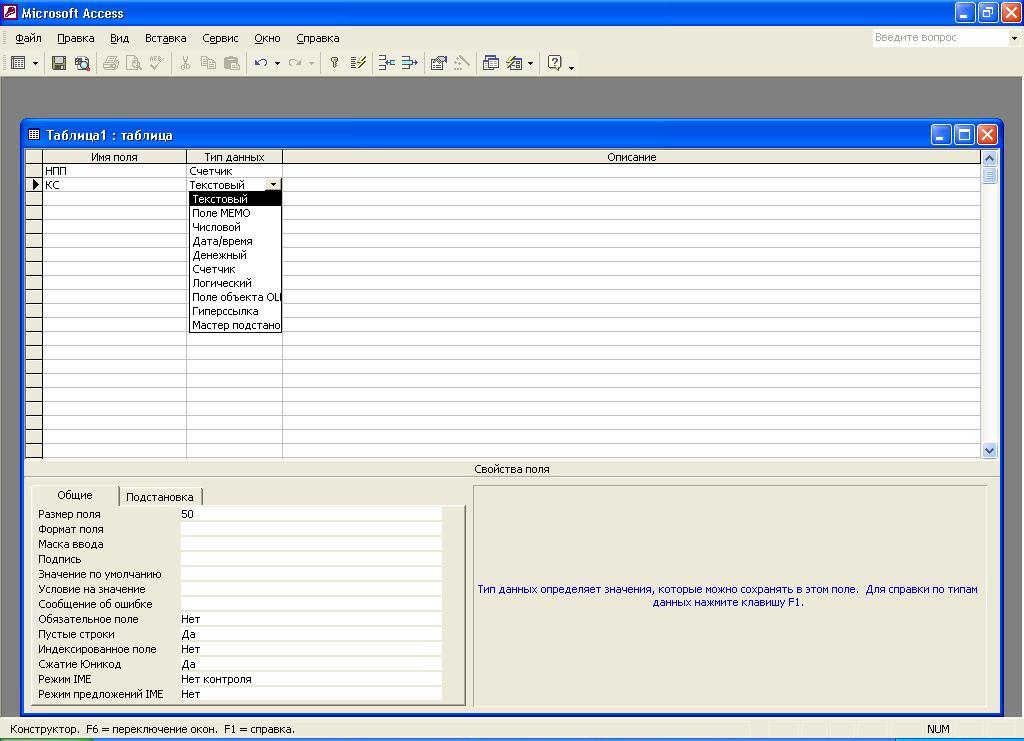Collapse the data type dropdown arrow for КС
Viewport: 1024px width, 741px height.
pyautogui.click(x=274, y=185)
